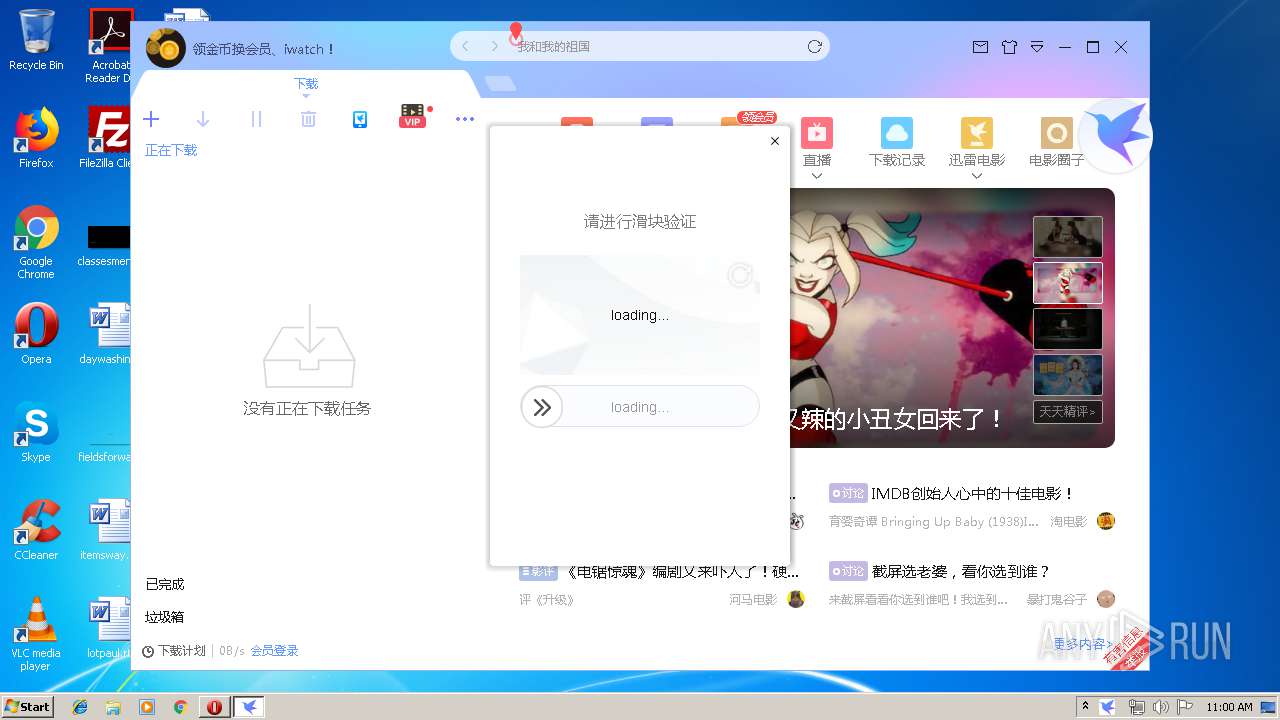The image size is (1280, 720).
Task: Open the more options ellipsis menu
Action: click(x=465, y=119)
